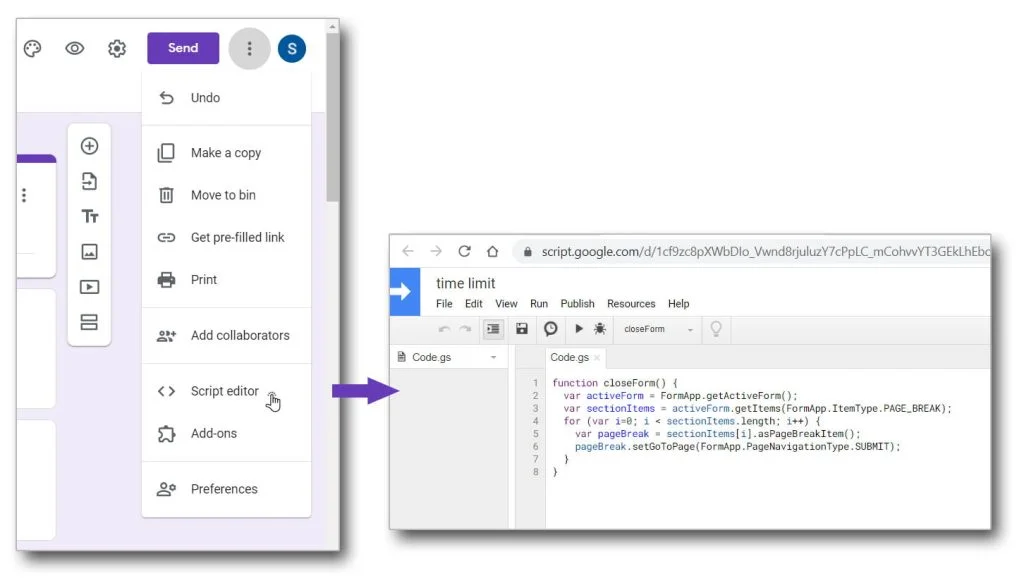Select Move to bin option
The image size is (1024, 583).
pos(226,195)
